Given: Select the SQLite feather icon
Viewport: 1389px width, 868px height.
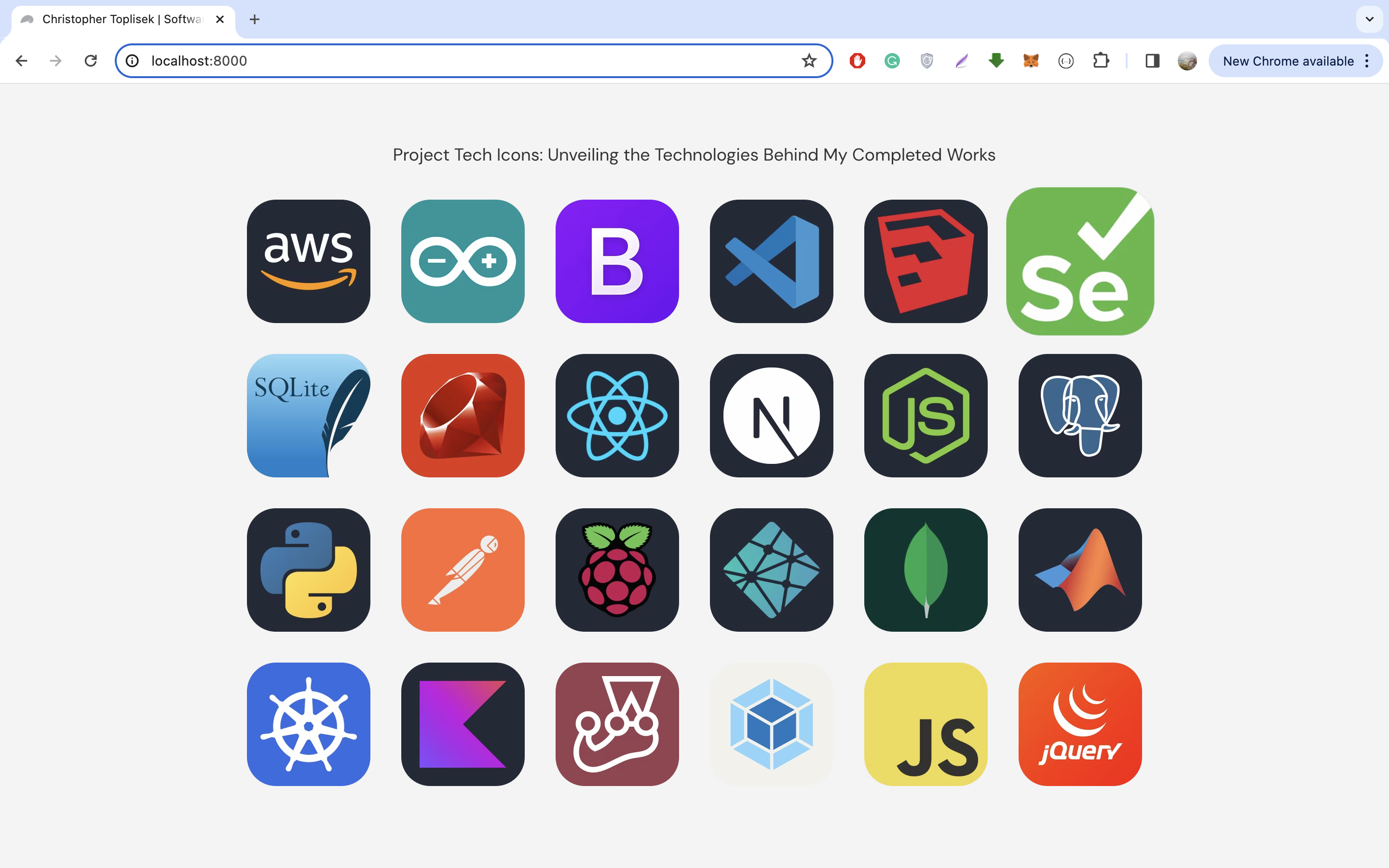Looking at the screenshot, I should [308, 415].
